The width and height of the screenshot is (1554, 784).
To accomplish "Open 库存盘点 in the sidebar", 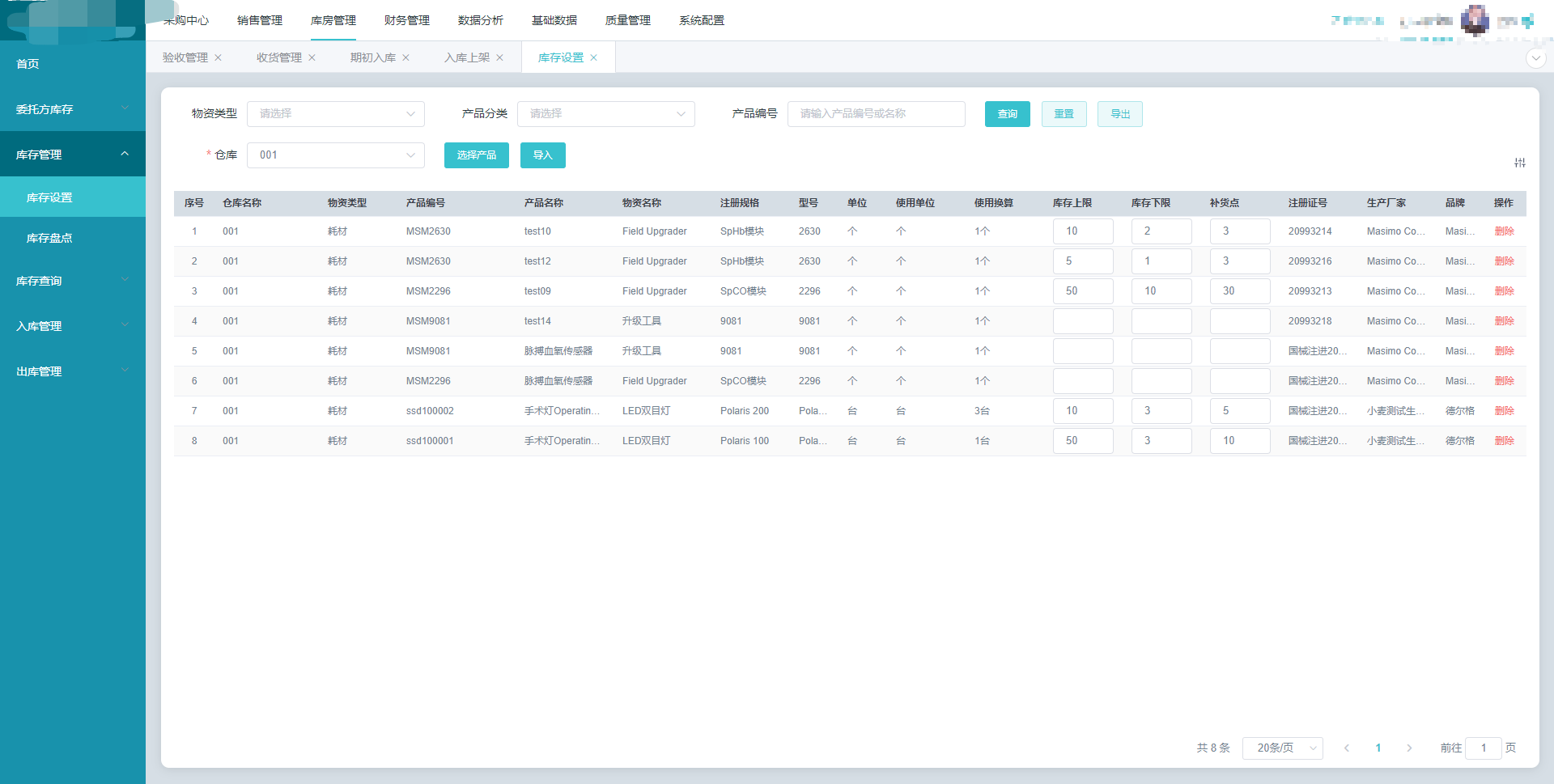I will click(x=73, y=238).
